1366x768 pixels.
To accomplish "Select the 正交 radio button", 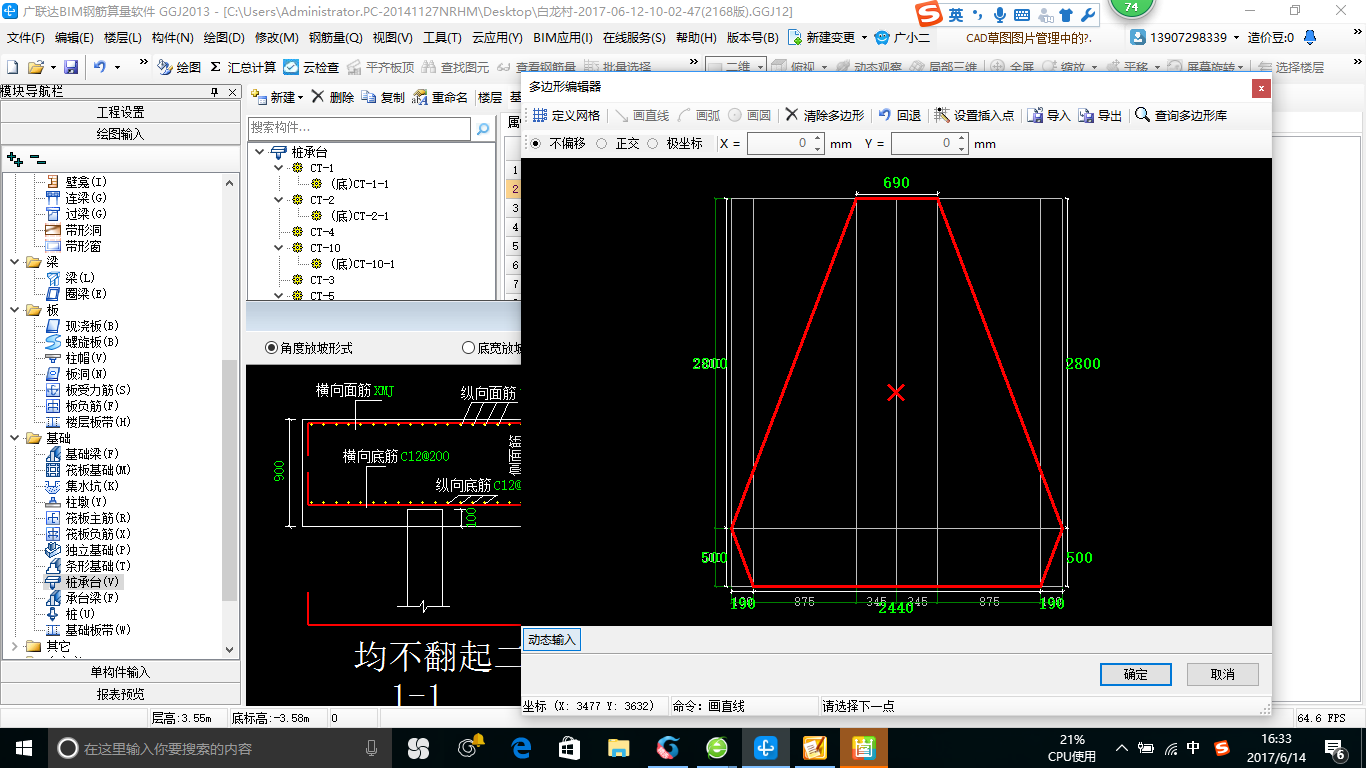I will [602, 144].
